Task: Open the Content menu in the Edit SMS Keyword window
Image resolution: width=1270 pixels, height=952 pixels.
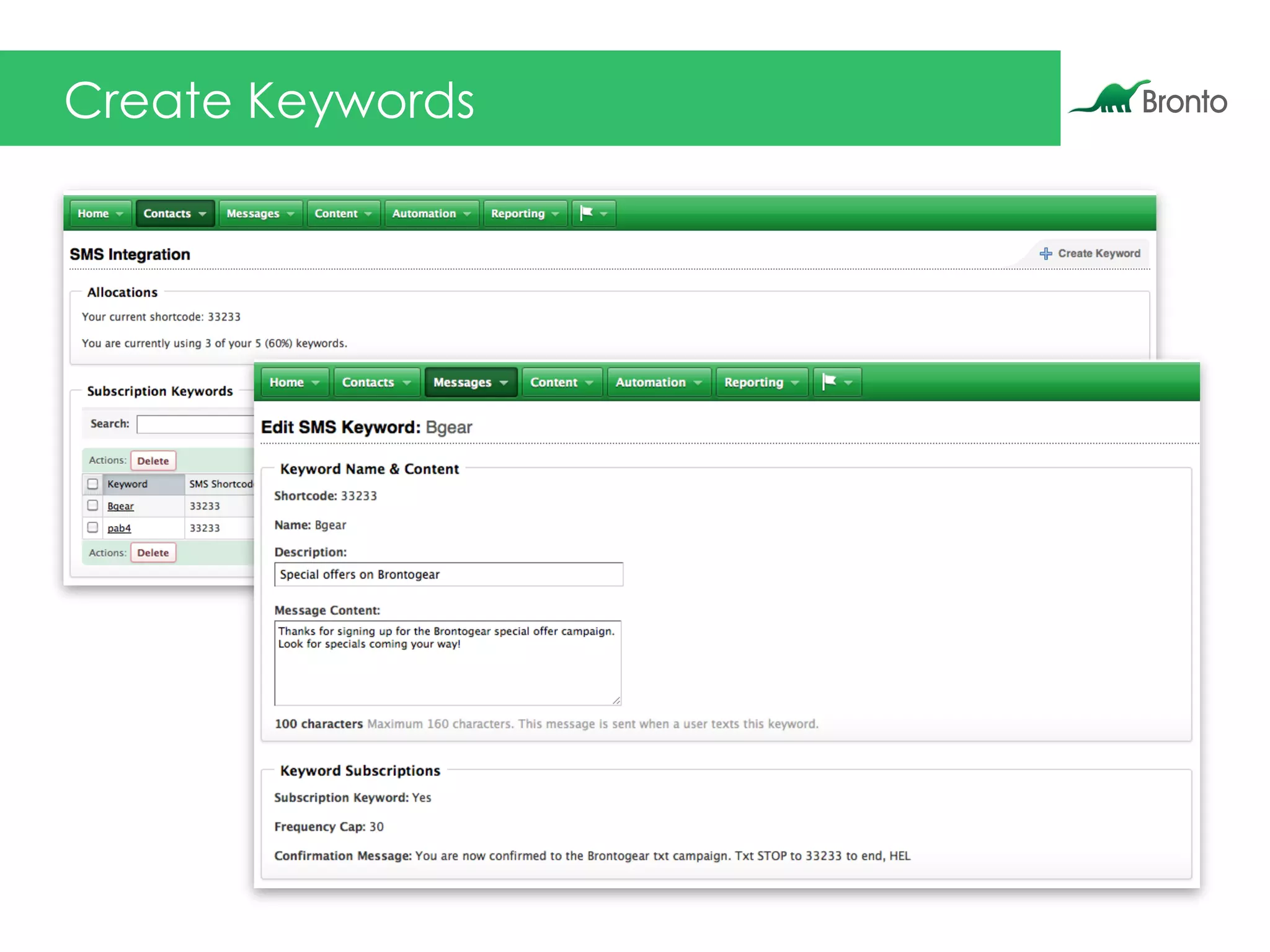Action: tap(561, 382)
